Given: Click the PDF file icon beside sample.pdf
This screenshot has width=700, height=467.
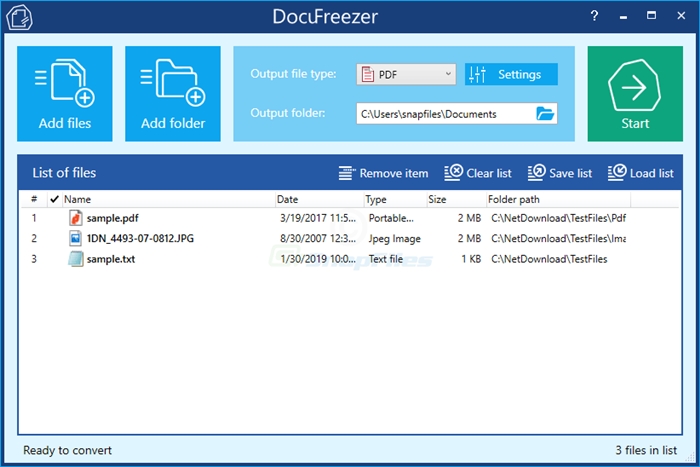Looking at the screenshot, I should [x=75, y=218].
